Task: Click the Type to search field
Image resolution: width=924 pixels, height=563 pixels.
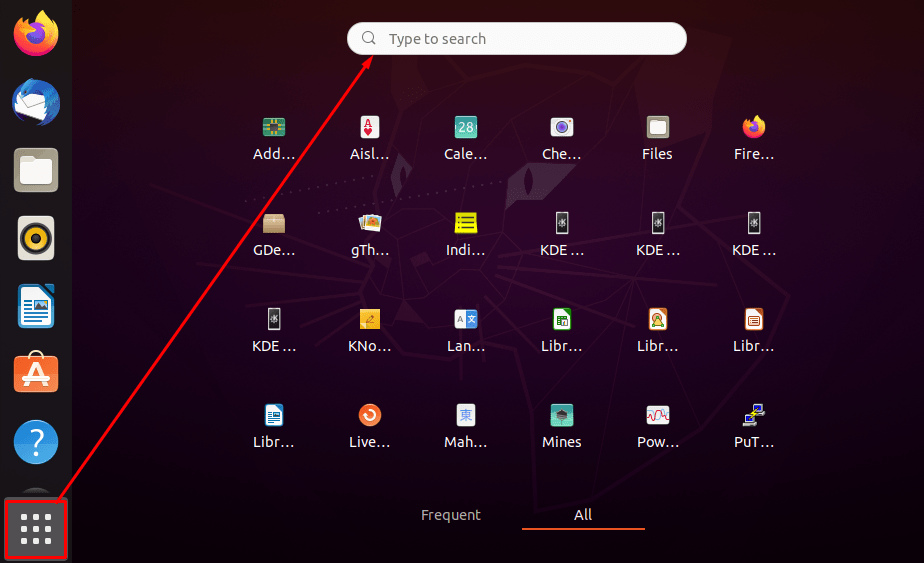Action: coord(517,39)
